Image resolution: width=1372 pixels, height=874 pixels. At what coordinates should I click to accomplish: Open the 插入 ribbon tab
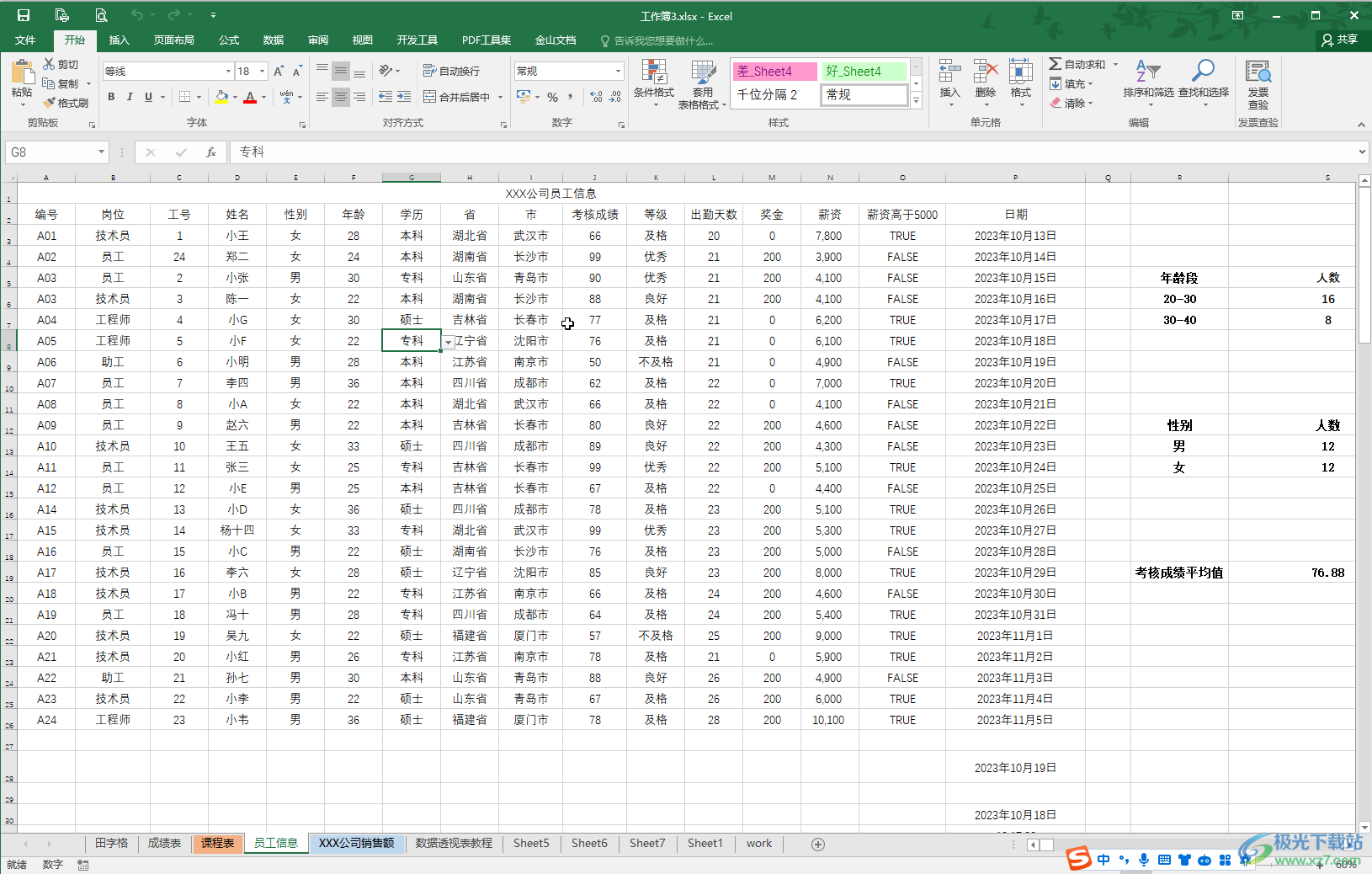[x=120, y=40]
